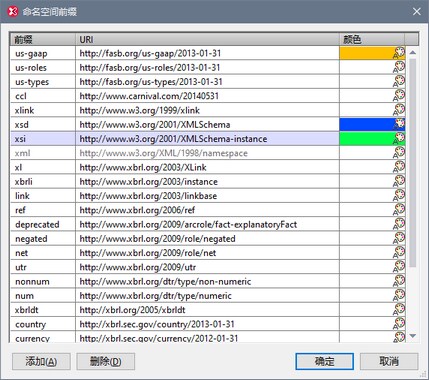Open palette icon for the deprecated prefix
This screenshot has height=380, width=429.
tap(399, 224)
